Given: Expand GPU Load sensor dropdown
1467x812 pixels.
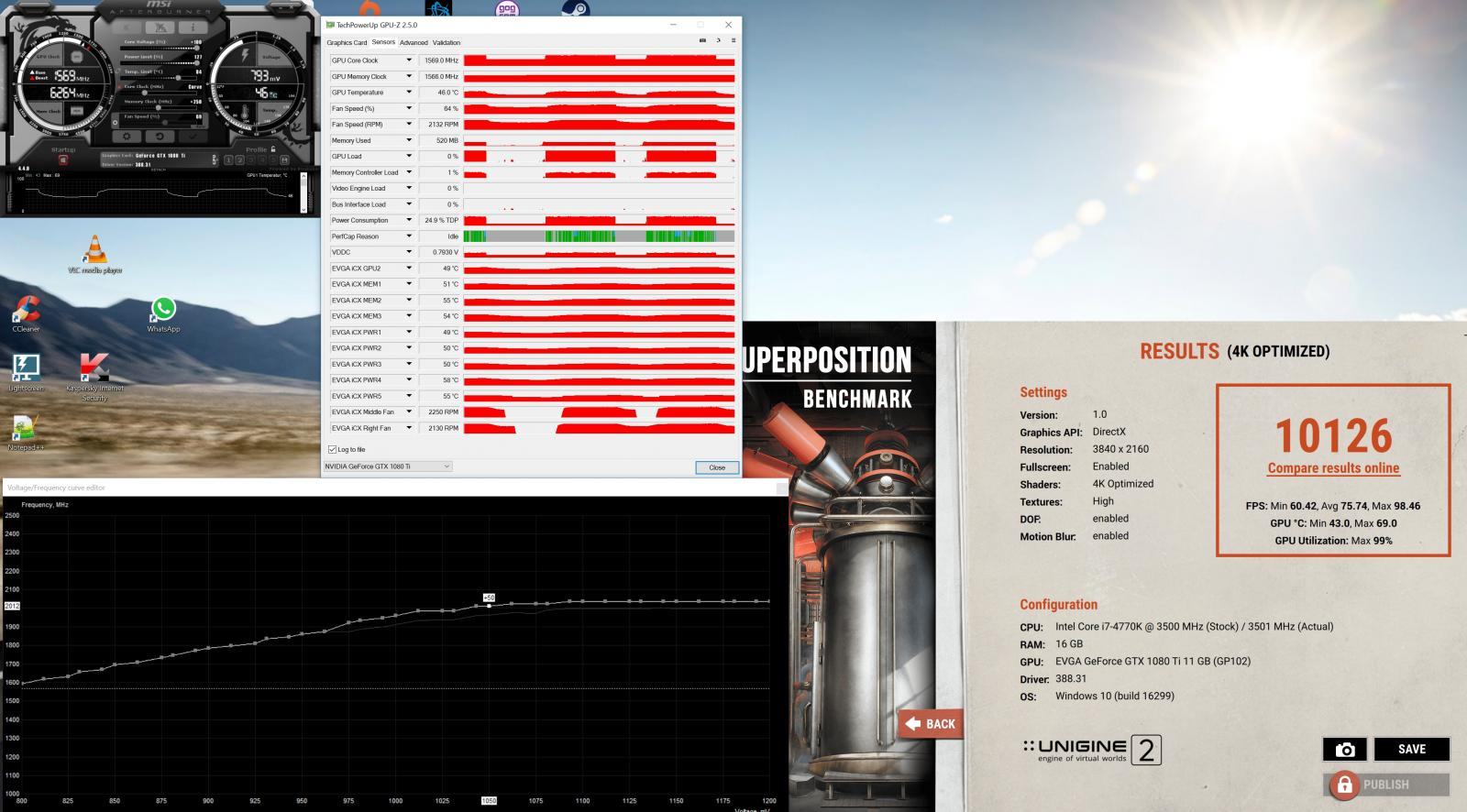Looking at the screenshot, I should click(409, 156).
